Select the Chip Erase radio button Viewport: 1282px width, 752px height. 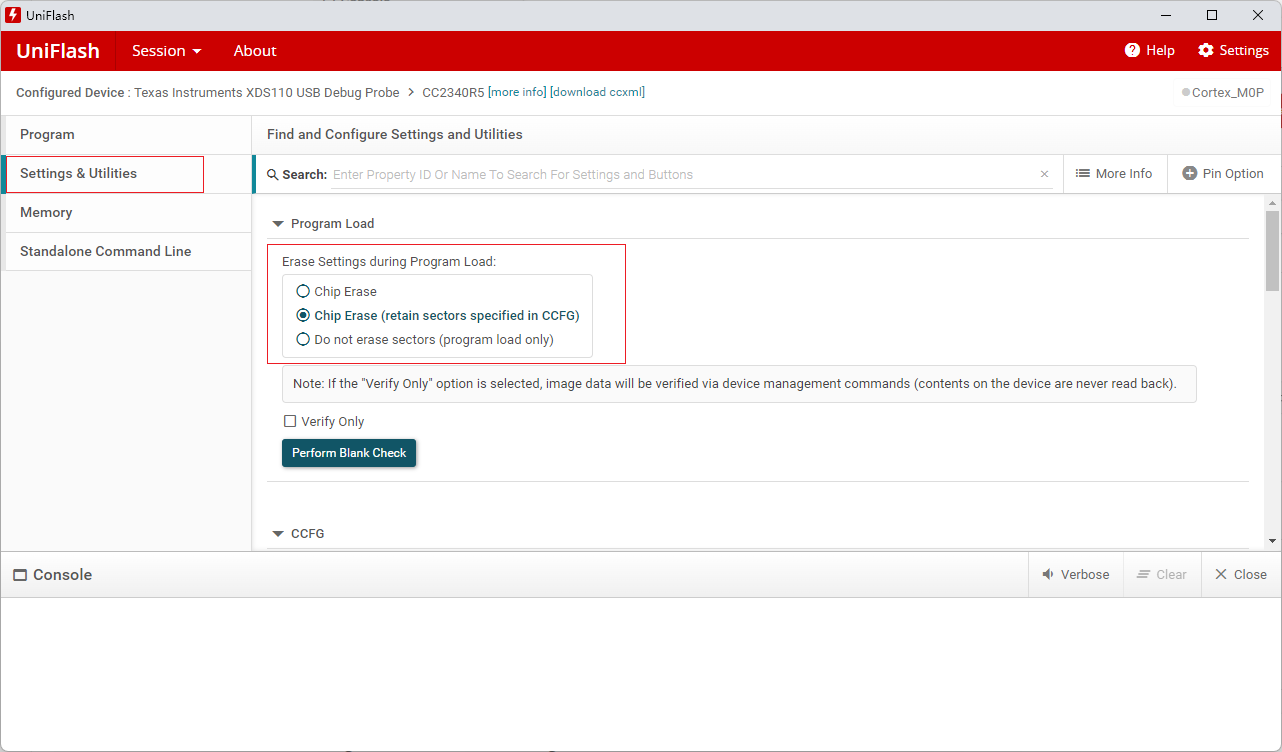(303, 292)
